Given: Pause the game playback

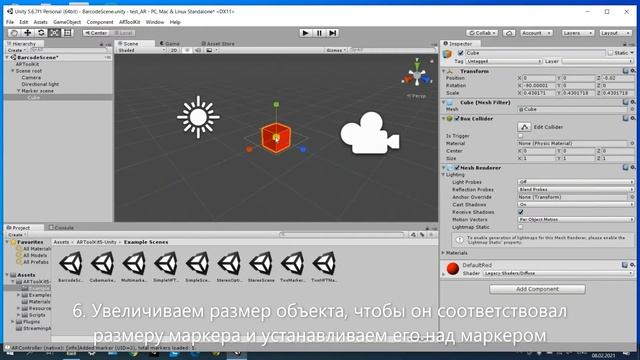Looking at the screenshot, I should [319, 33].
